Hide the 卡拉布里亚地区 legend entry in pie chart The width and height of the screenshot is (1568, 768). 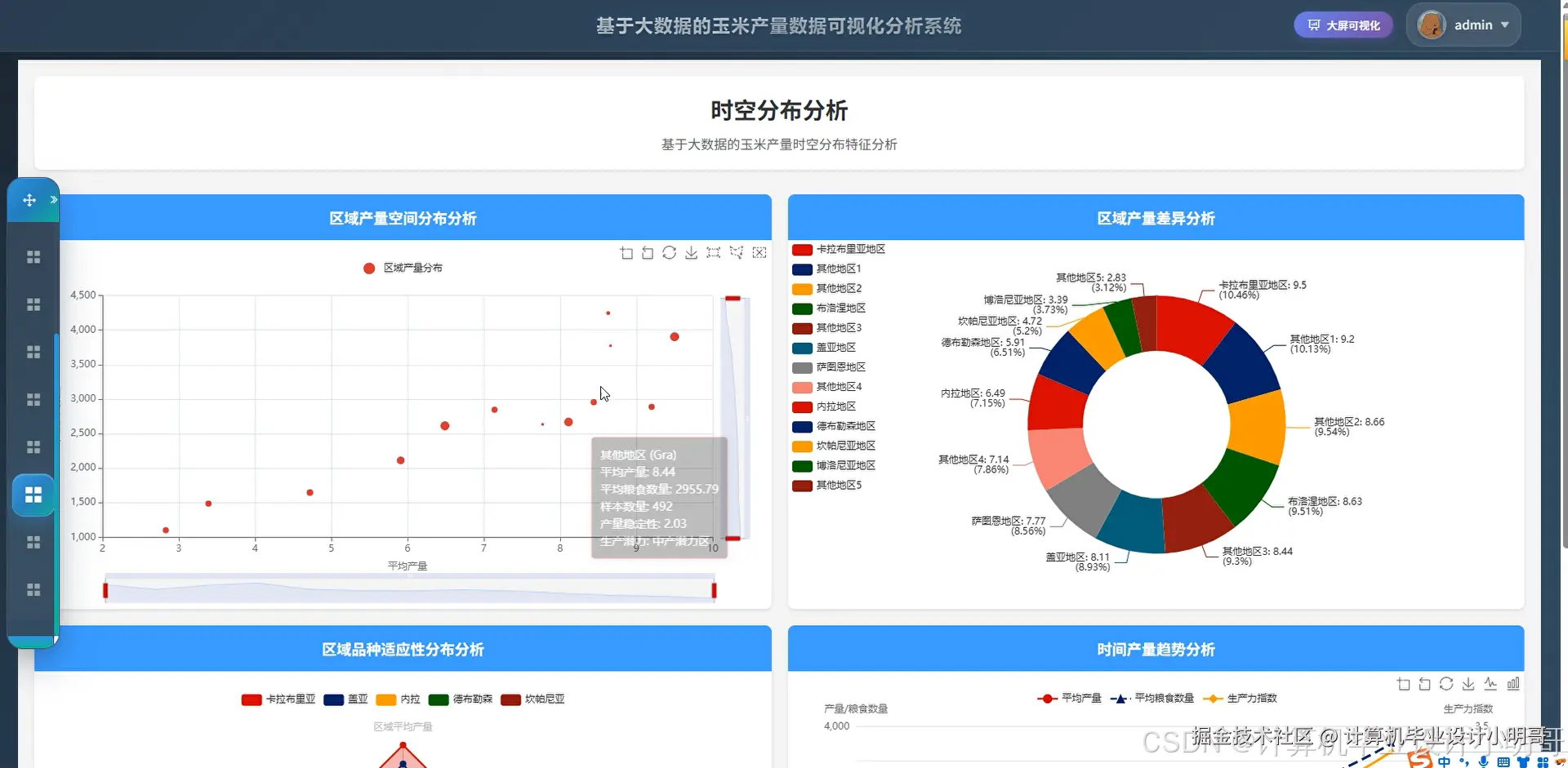pos(838,249)
